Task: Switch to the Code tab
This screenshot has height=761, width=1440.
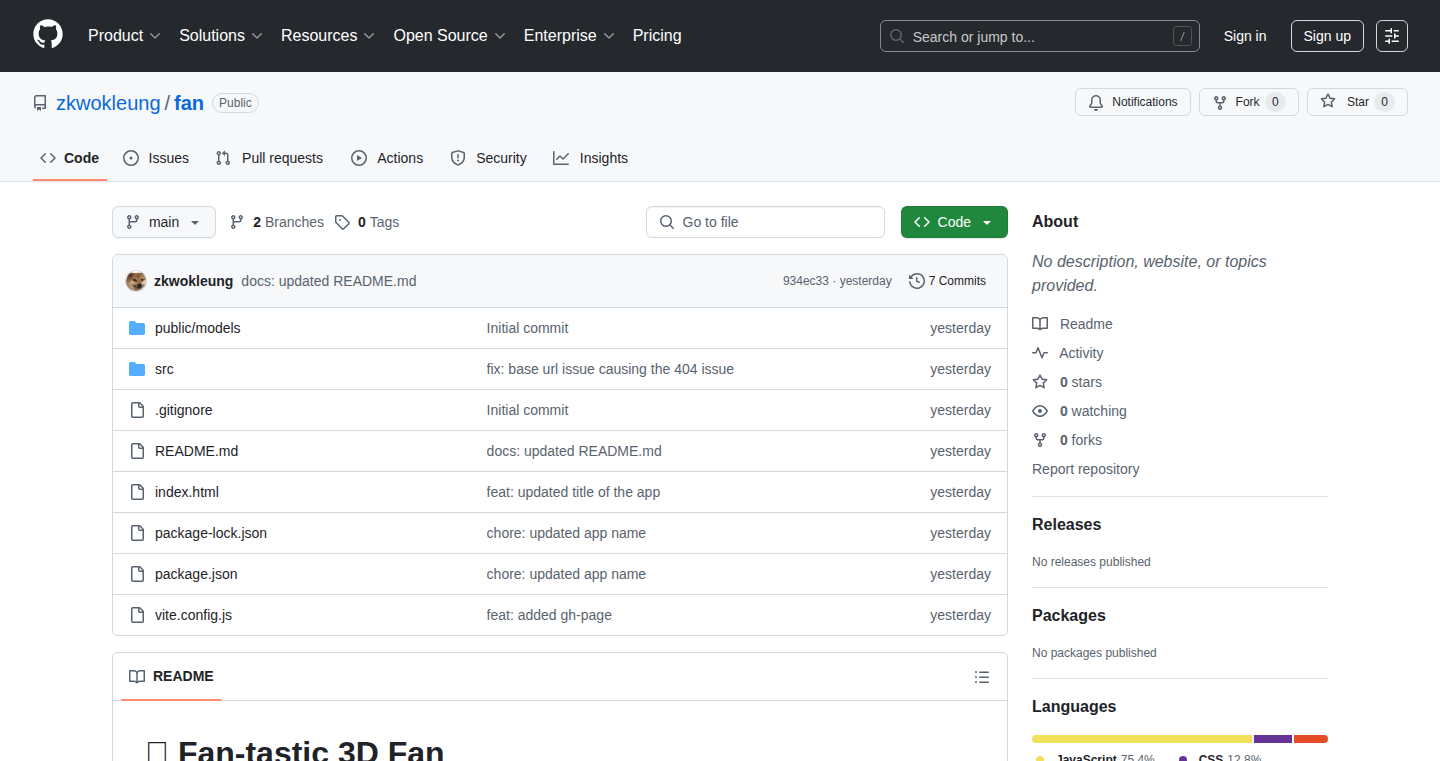Action: [x=70, y=158]
